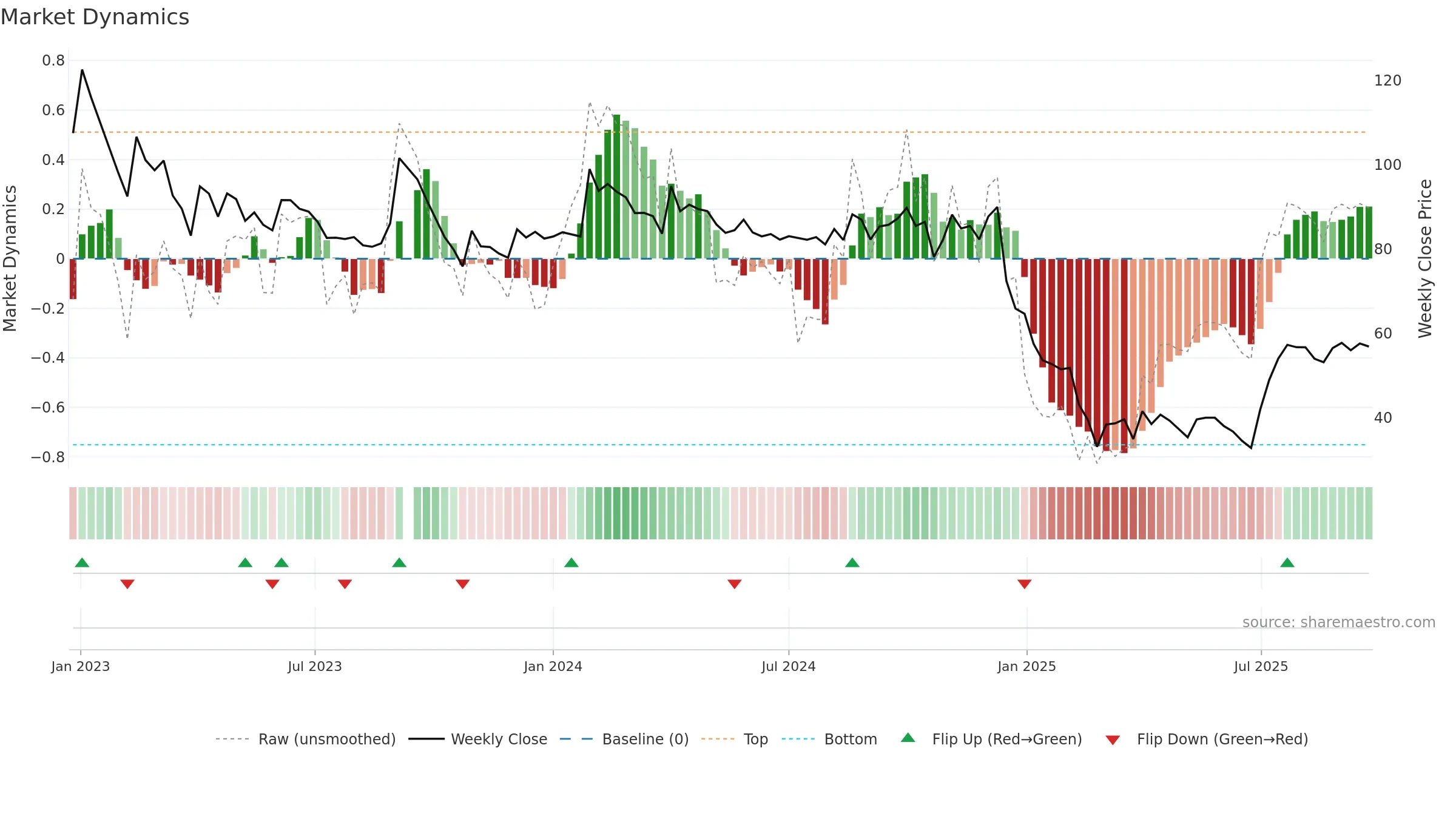Click the positive 0.6 left-axis tick label
Screen dimensions: 1456x819
click(x=53, y=110)
